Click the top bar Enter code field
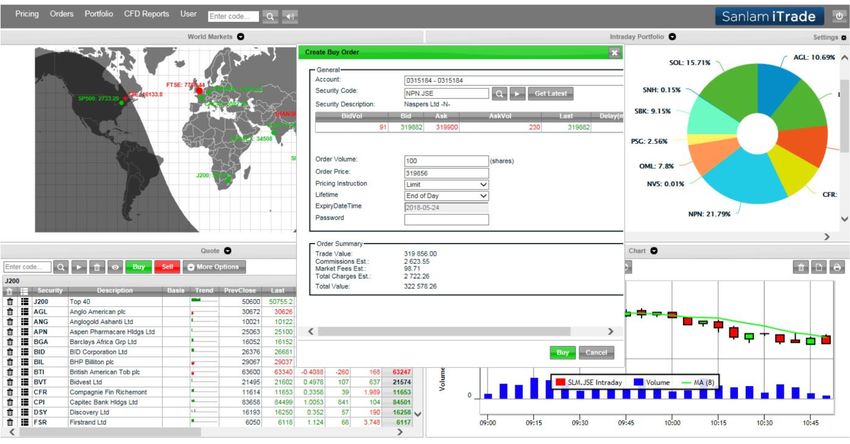The height and width of the screenshot is (444, 850). (x=233, y=17)
